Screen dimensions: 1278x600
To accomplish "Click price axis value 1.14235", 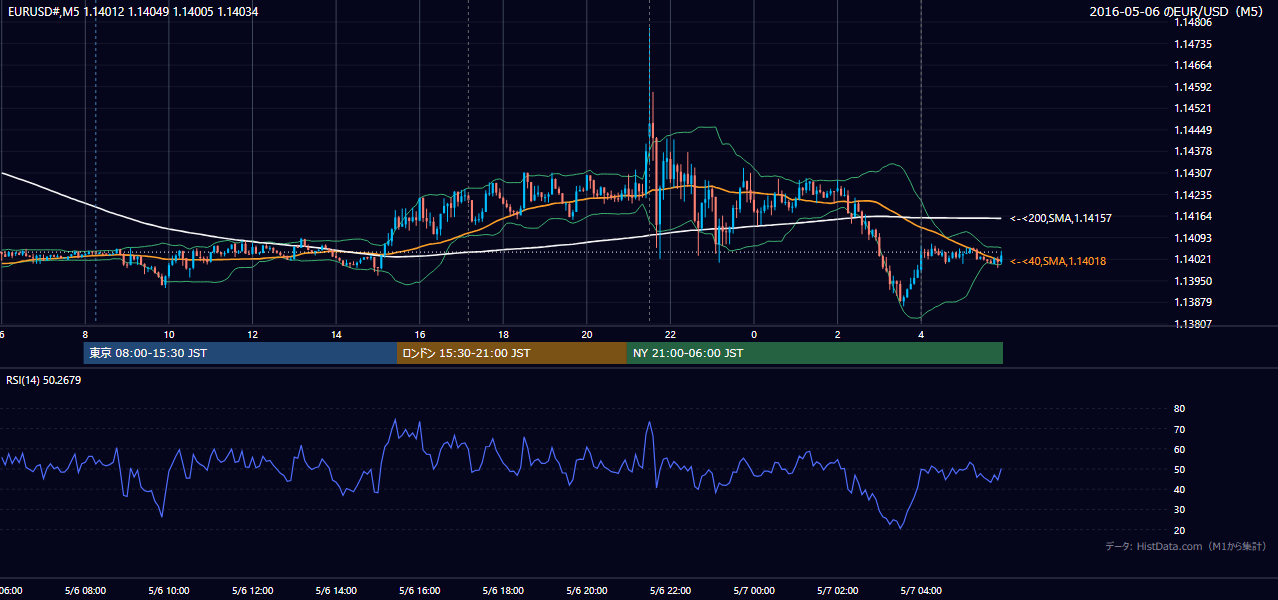I will click(x=1193, y=195).
